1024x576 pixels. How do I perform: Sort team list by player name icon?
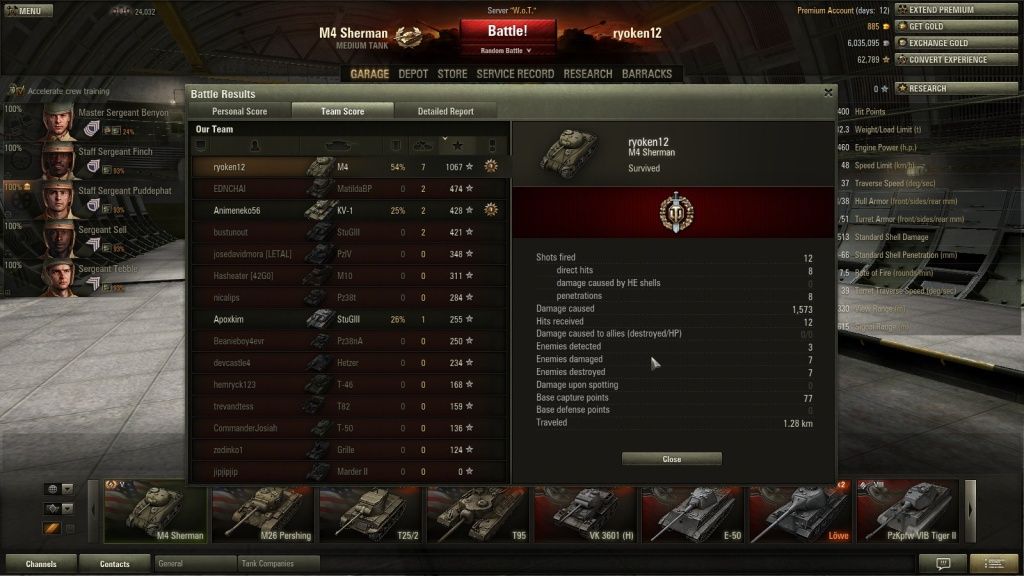point(254,145)
